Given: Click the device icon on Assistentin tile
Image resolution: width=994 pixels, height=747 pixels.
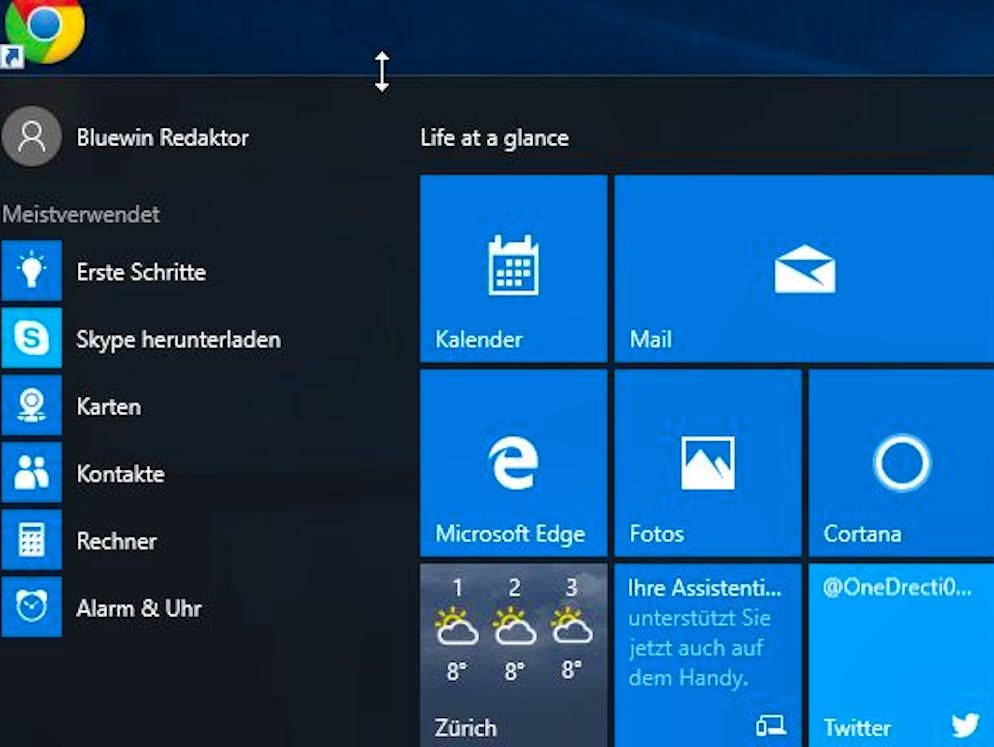Looking at the screenshot, I should (770, 725).
